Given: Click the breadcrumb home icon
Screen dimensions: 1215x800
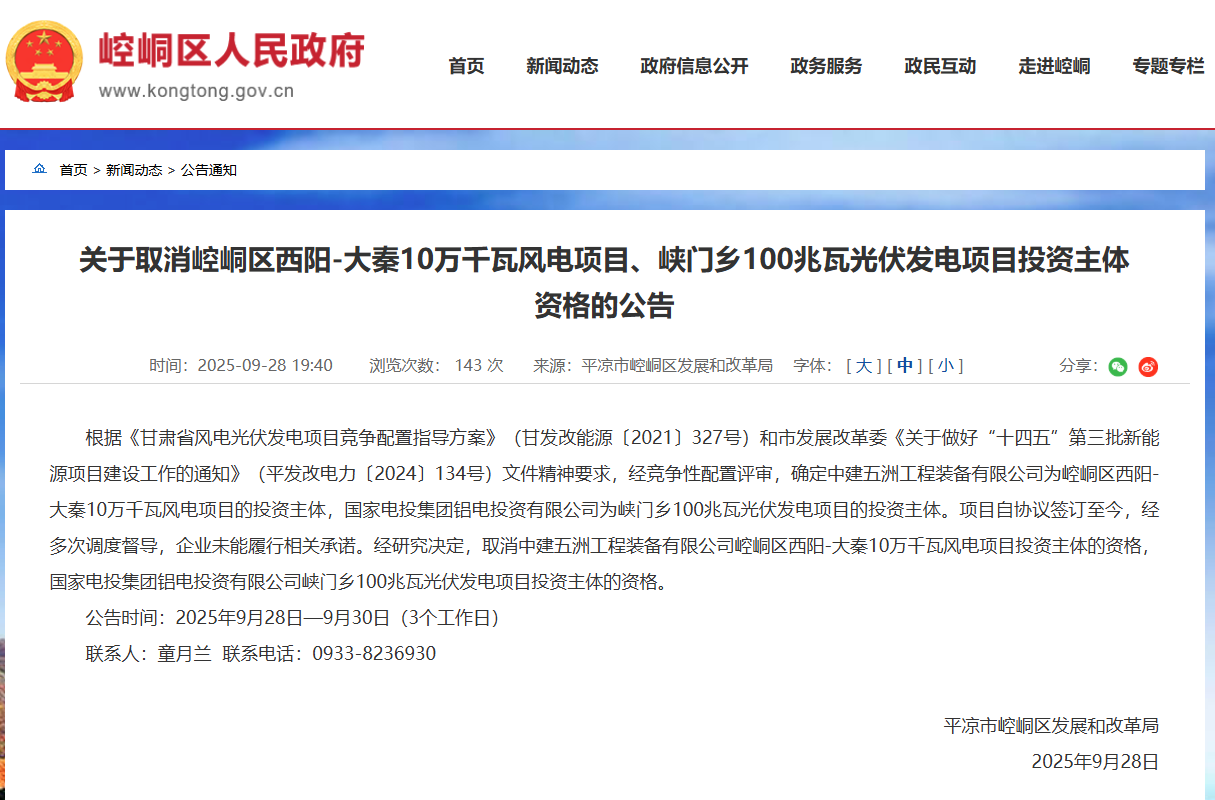Looking at the screenshot, I should (x=40, y=169).
